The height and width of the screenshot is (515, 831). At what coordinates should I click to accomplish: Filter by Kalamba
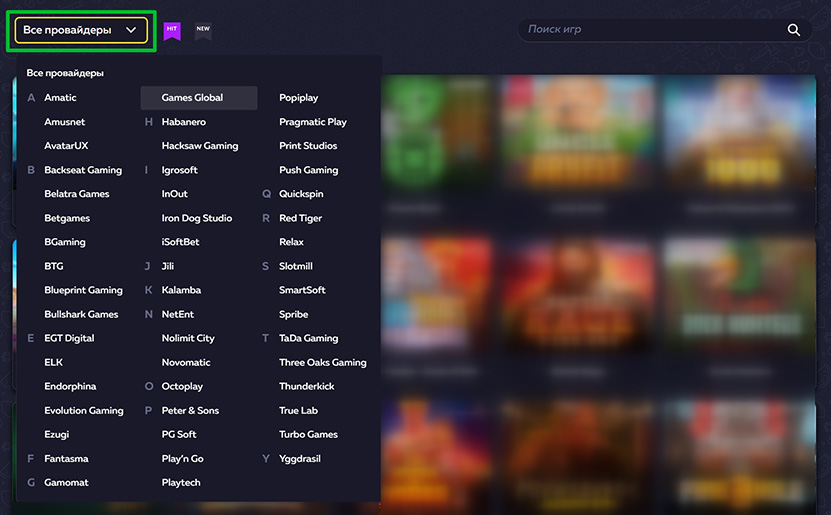pyautogui.click(x=181, y=290)
